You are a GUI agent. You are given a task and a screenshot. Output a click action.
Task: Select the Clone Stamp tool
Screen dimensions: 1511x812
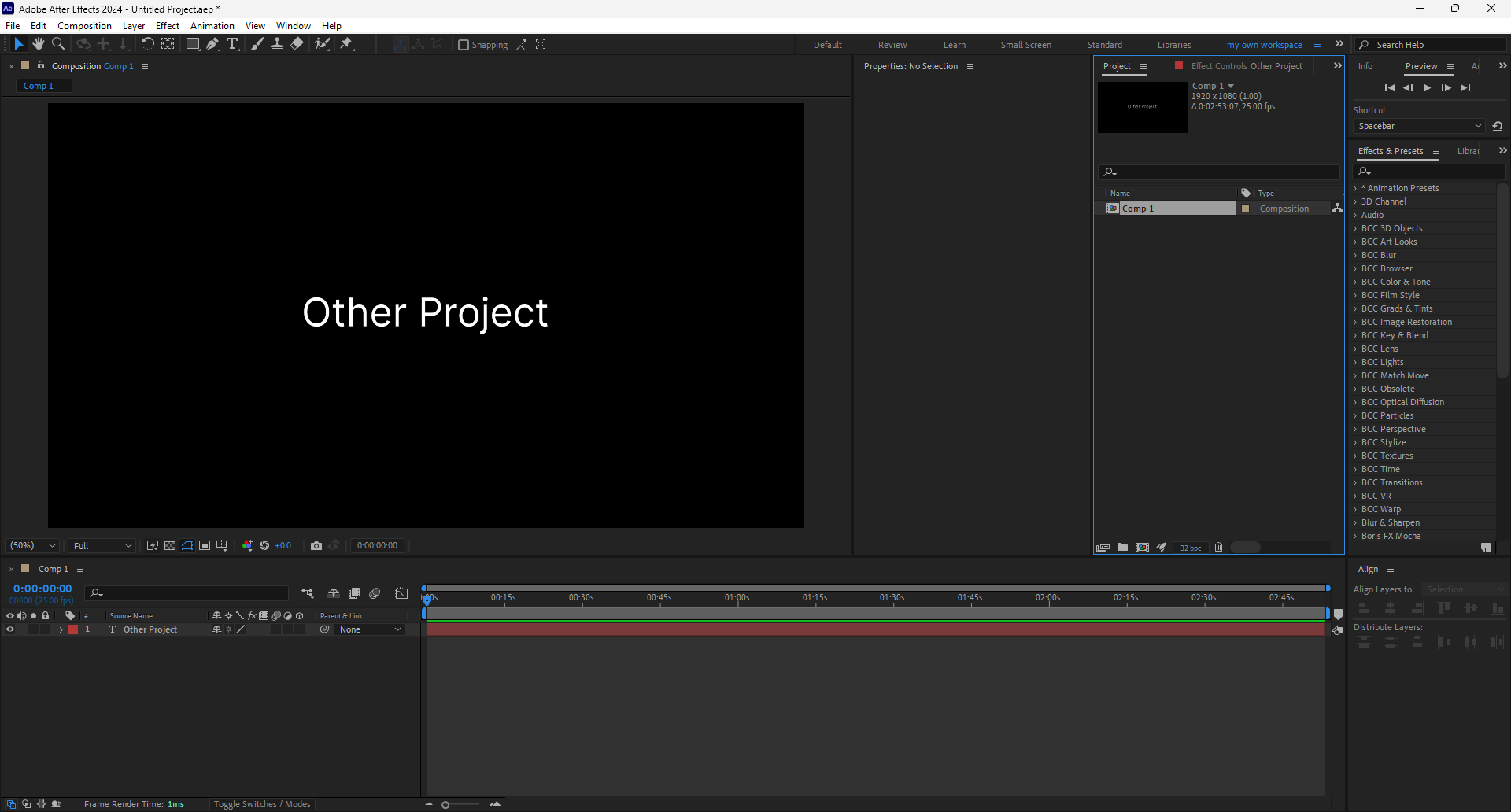click(x=277, y=44)
